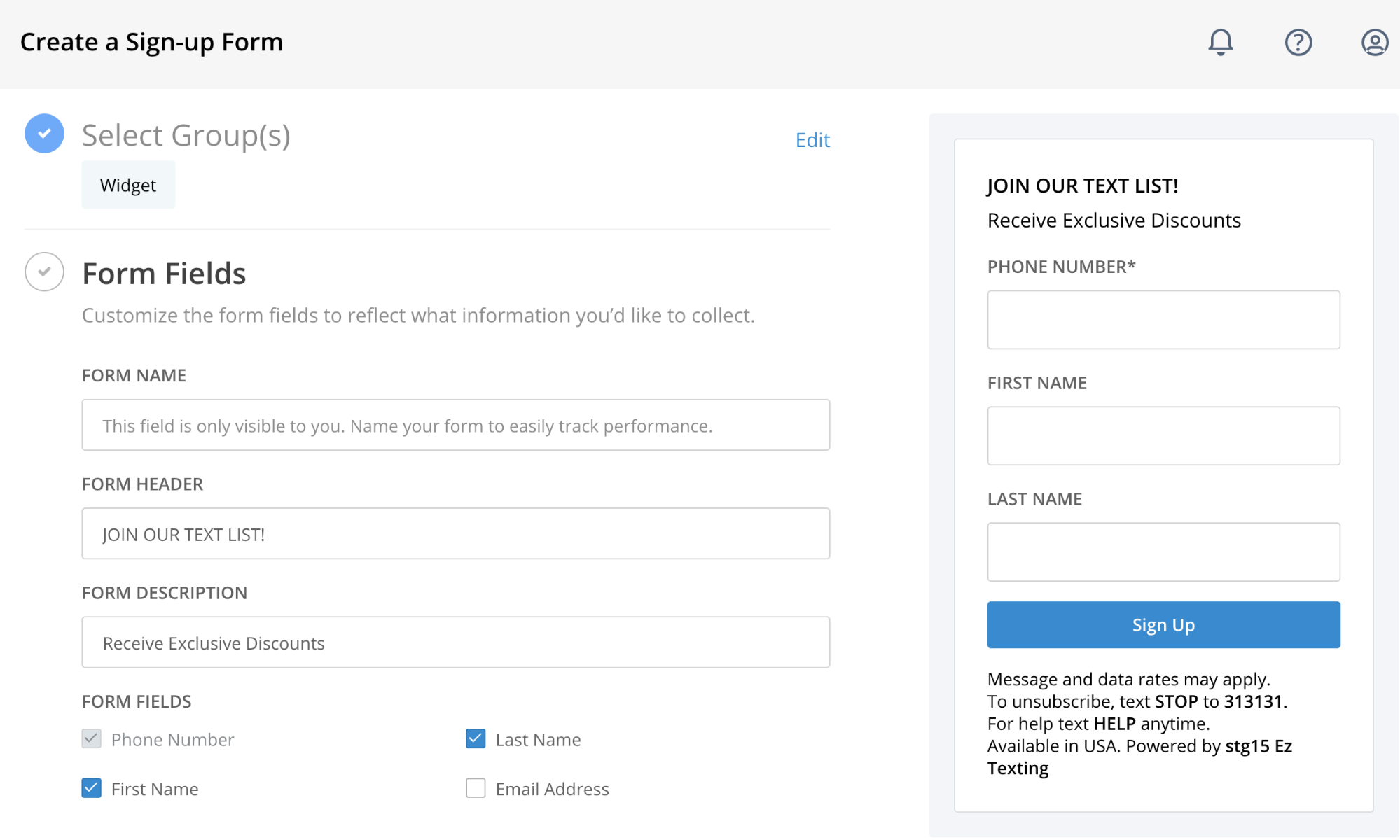This screenshot has width=1400, height=840.
Task: Click the Form Fields step circle icon
Action: click(x=44, y=272)
